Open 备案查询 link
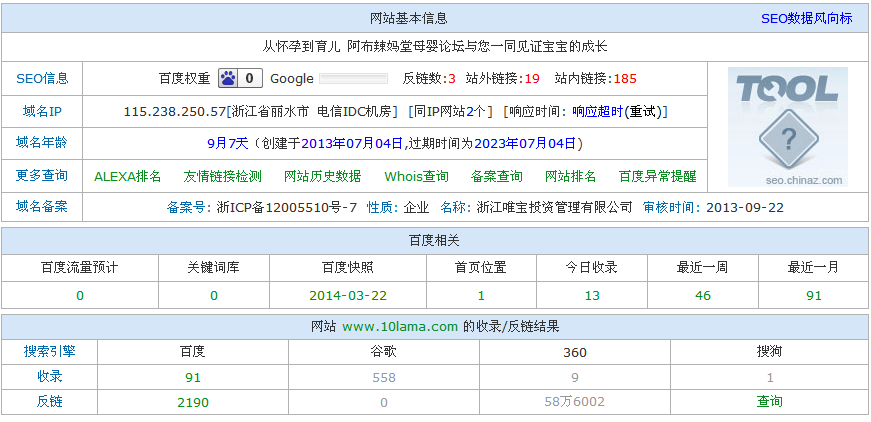This screenshot has width=871, height=422. click(x=496, y=176)
